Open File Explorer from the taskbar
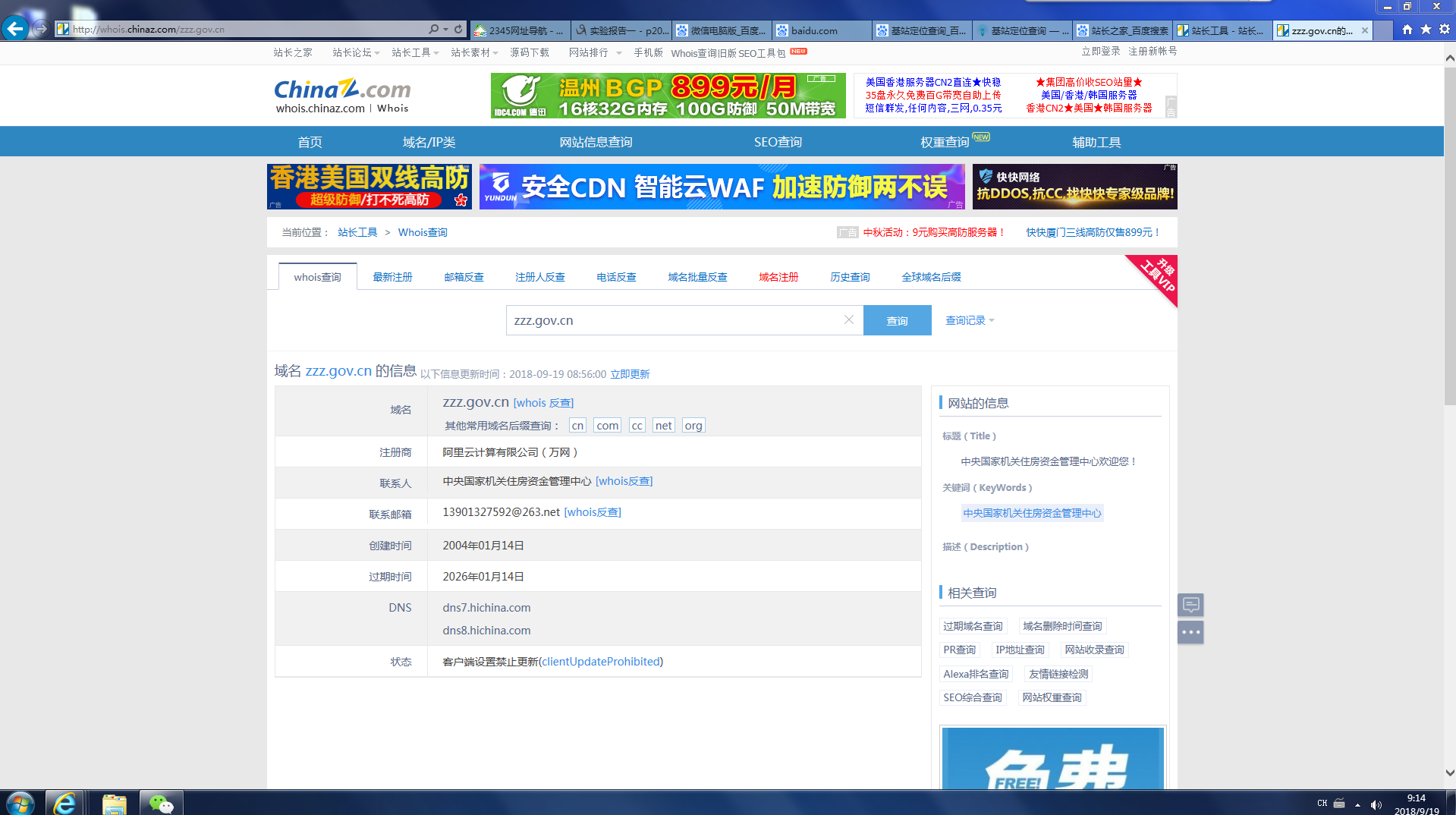This screenshot has height=815, width=1456. pos(114,803)
